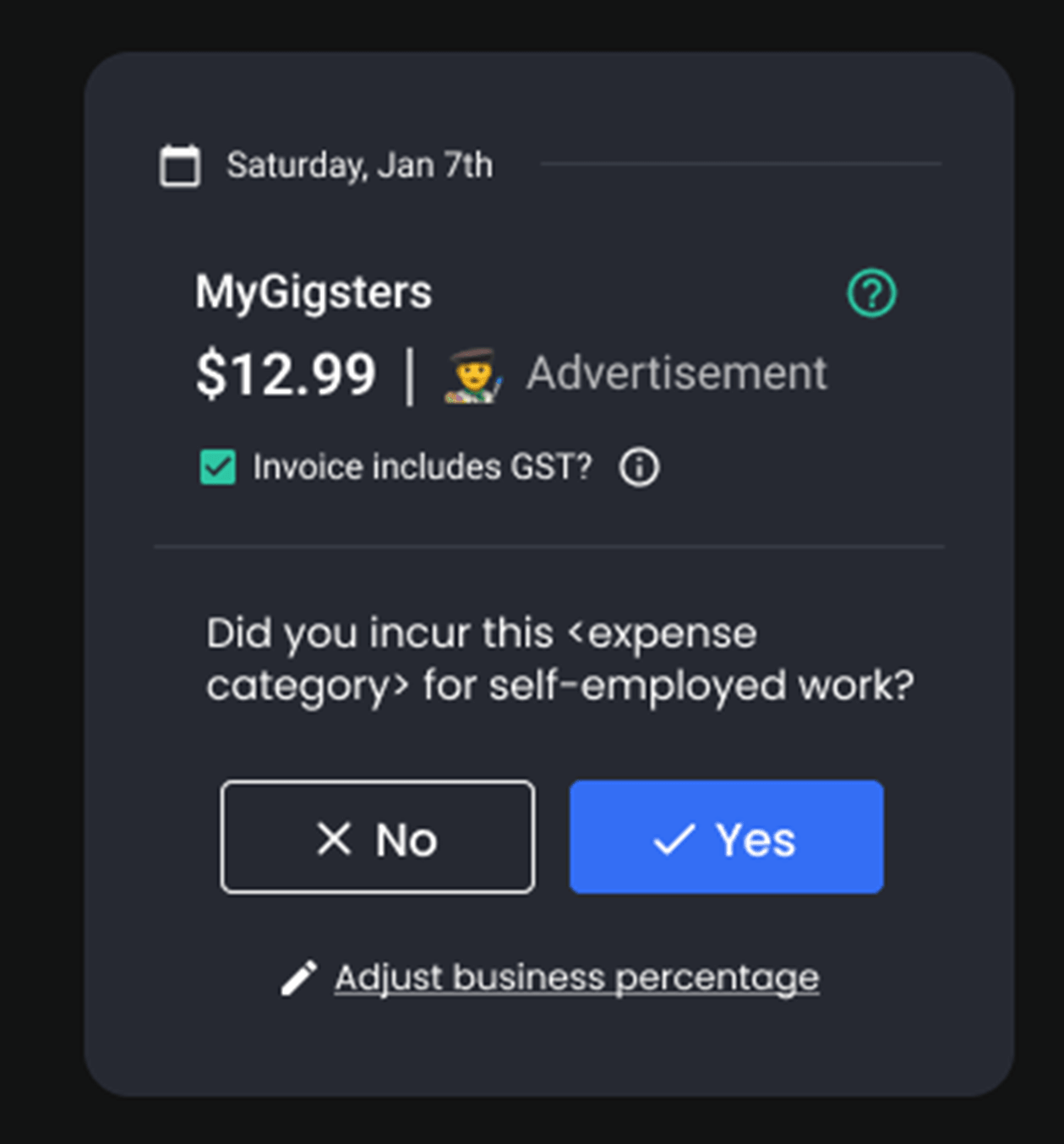Change the Advertisement category label

click(x=676, y=373)
